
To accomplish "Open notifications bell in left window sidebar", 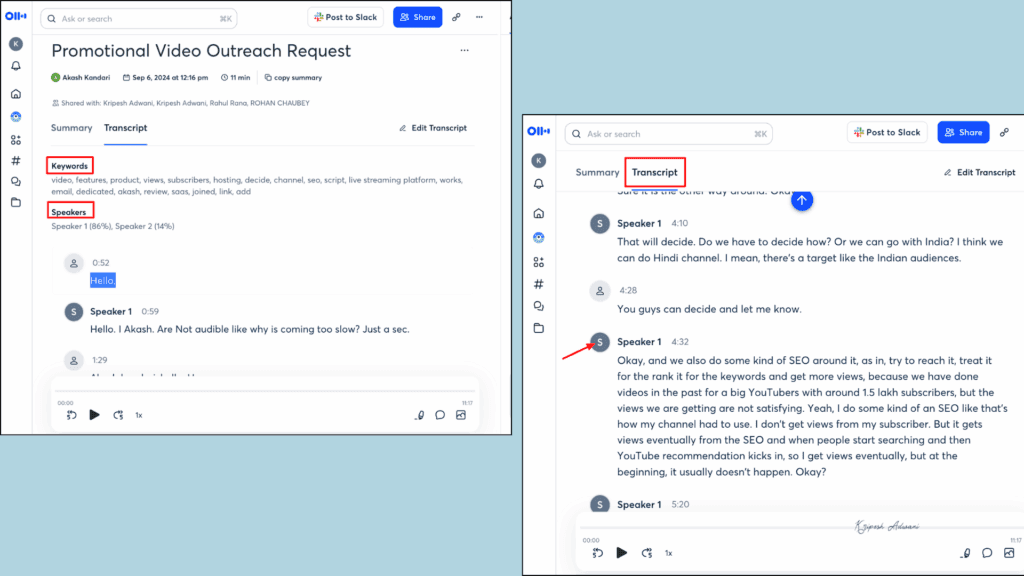I will coord(16,66).
